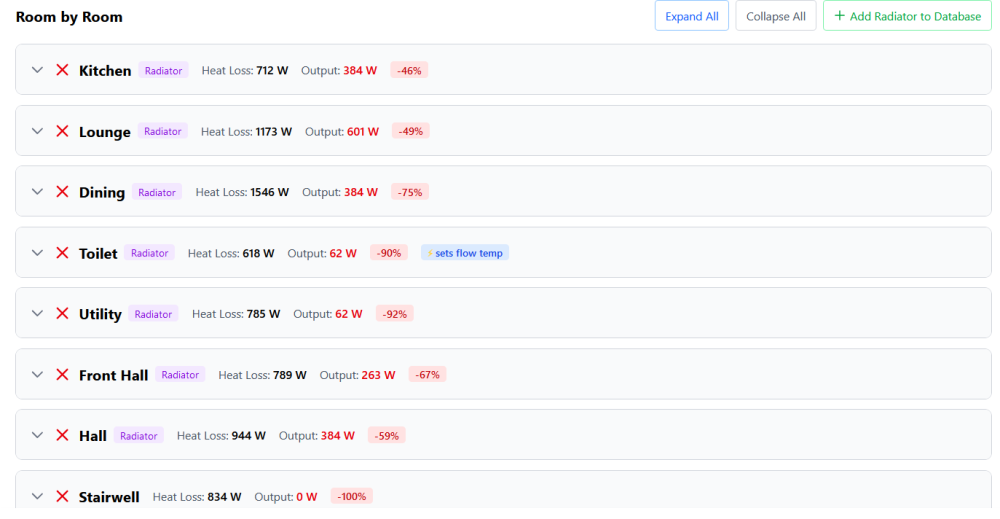The width and height of the screenshot is (1000, 519).
Task: Expand the Lounge room row chevron
Action: tap(38, 131)
